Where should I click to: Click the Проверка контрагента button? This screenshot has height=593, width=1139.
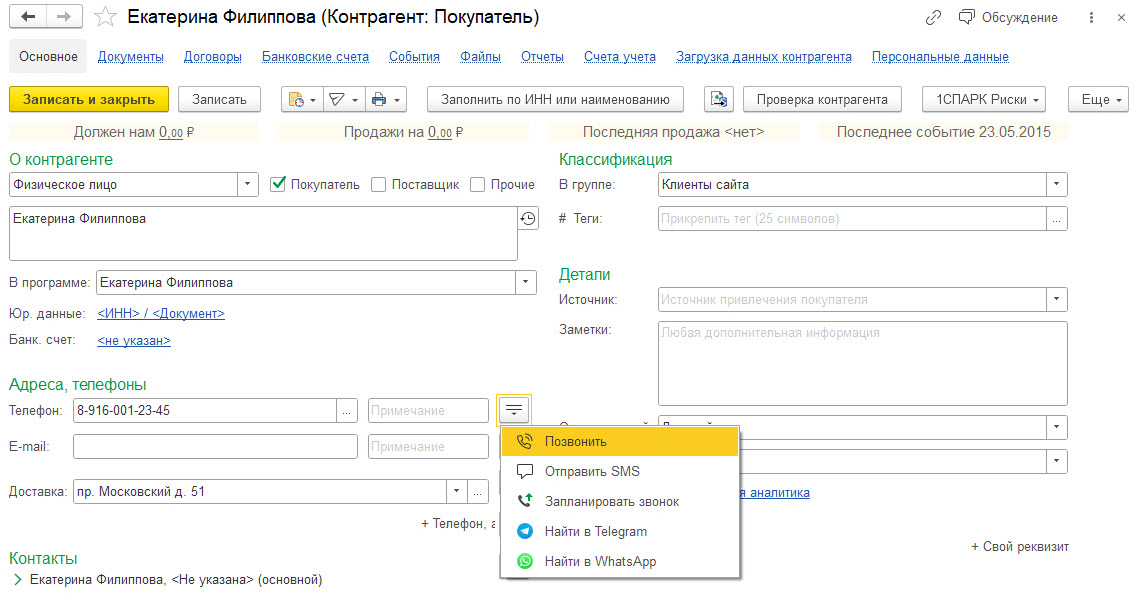[x=822, y=100]
